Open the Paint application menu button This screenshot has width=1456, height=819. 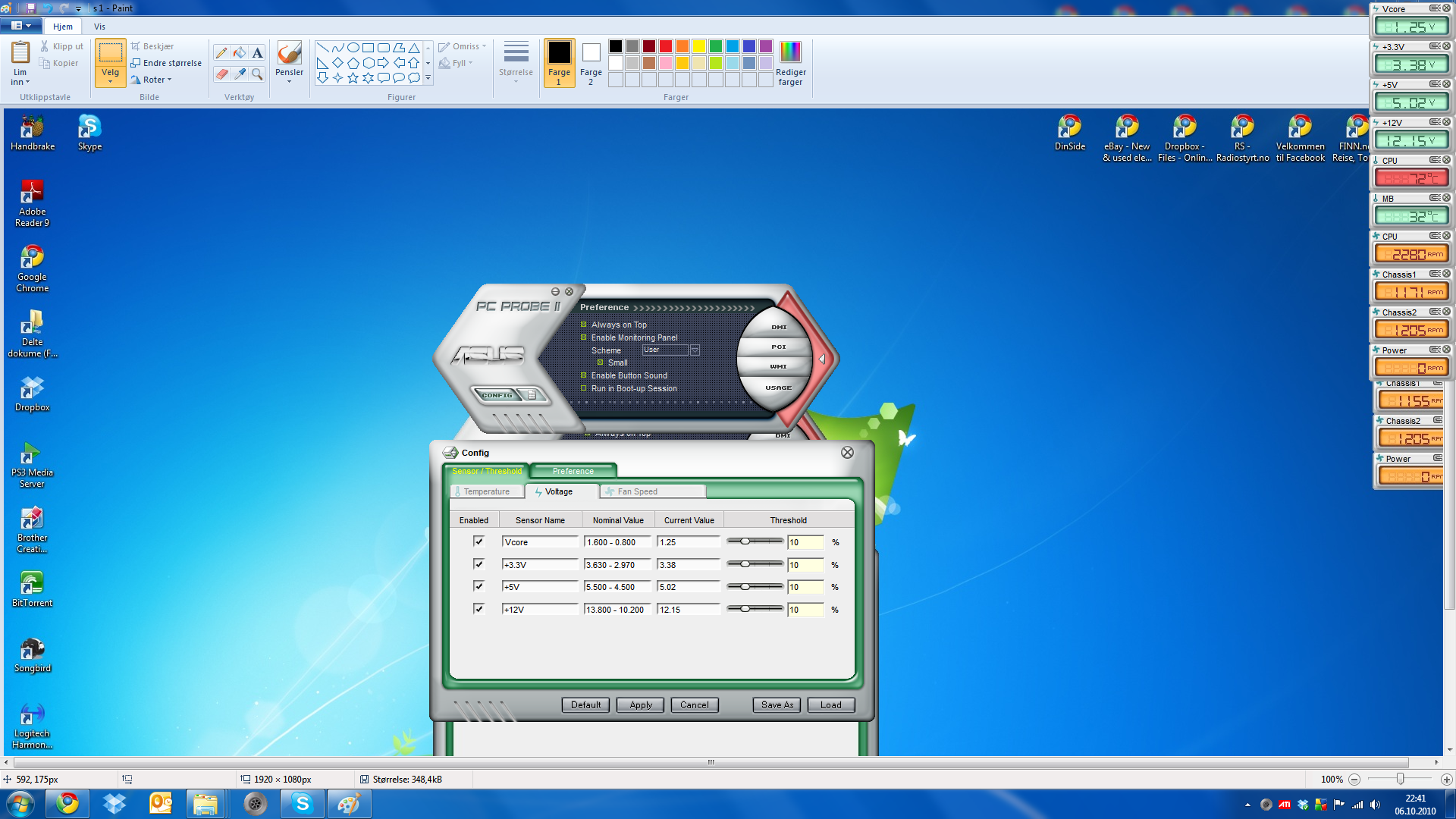pos(21,26)
